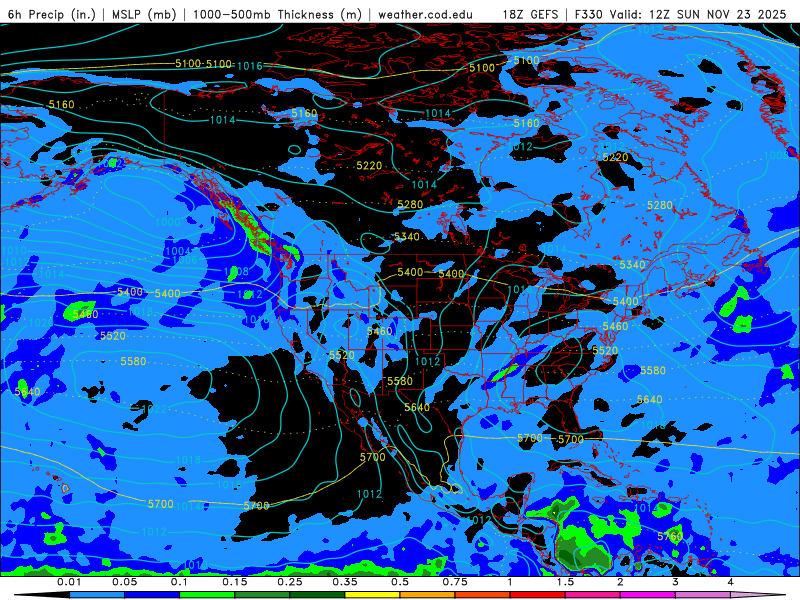The image size is (800, 600).
Task: Click the 0.1 legend value
Action: (x=179, y=582)
